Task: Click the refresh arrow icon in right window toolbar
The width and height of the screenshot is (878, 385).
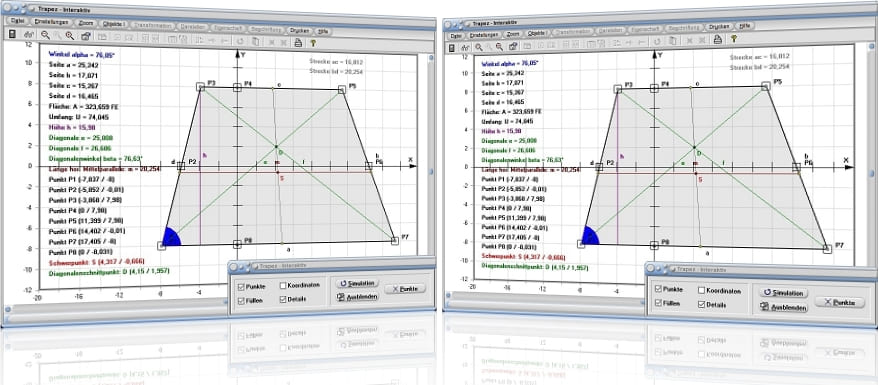Action: pyautogui.click(x=657, y=40)
